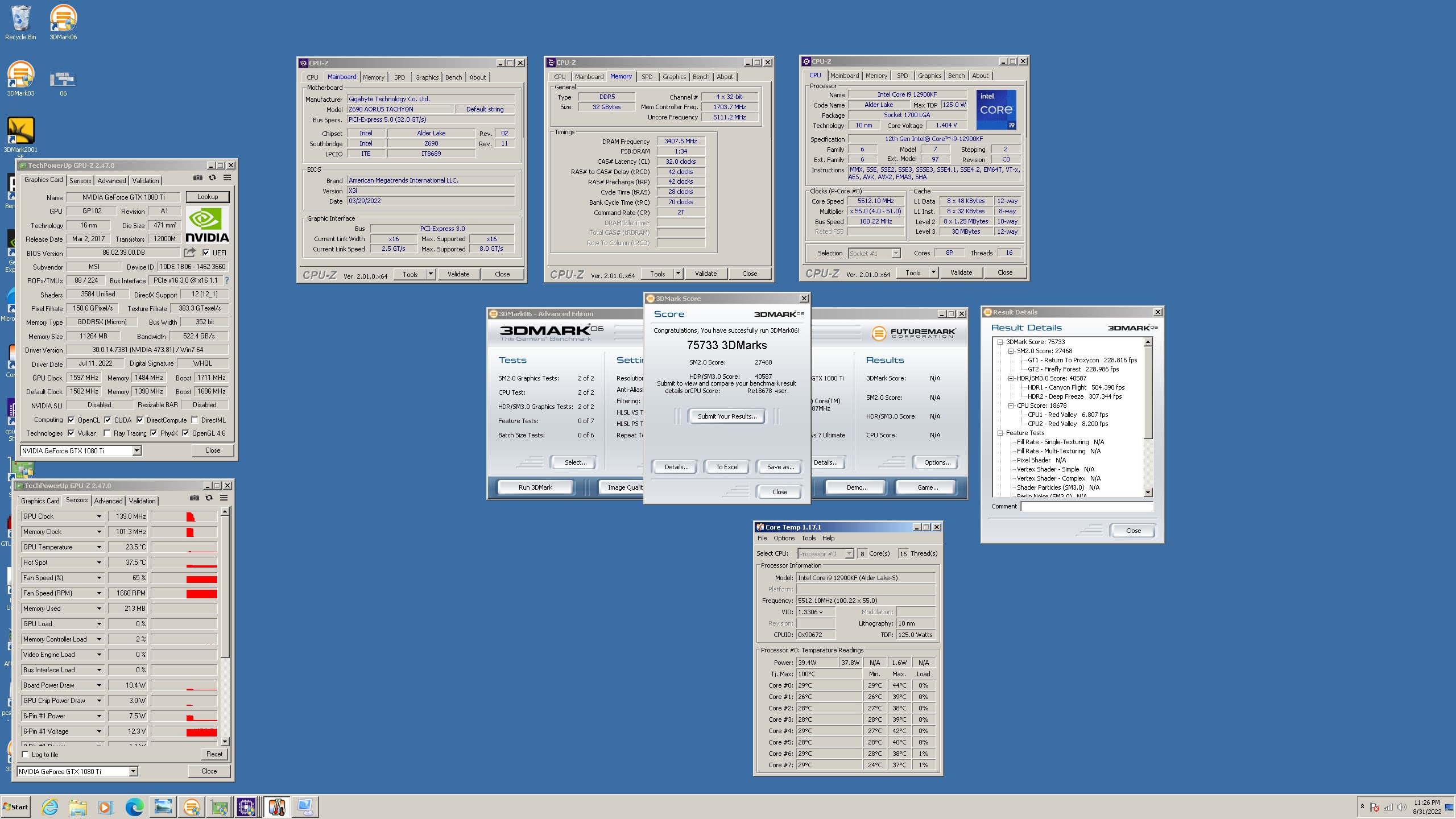Switch to the Graphics tab in the CPU-Z Mainboard window
1456x819 pixels.
click(427, 77)
